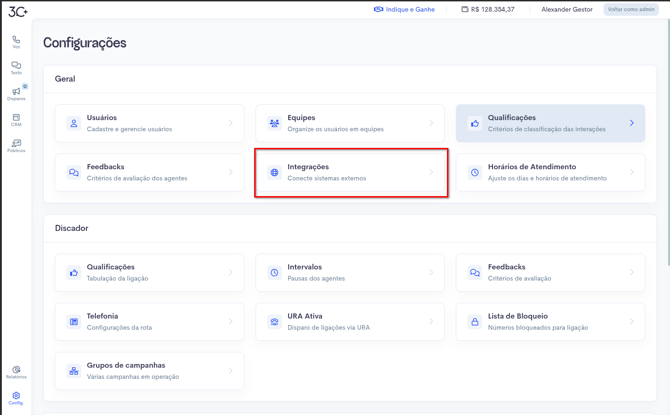
Task: Click the padlock icon on Lista de Bloqueio
Action: tap(475, 321)
